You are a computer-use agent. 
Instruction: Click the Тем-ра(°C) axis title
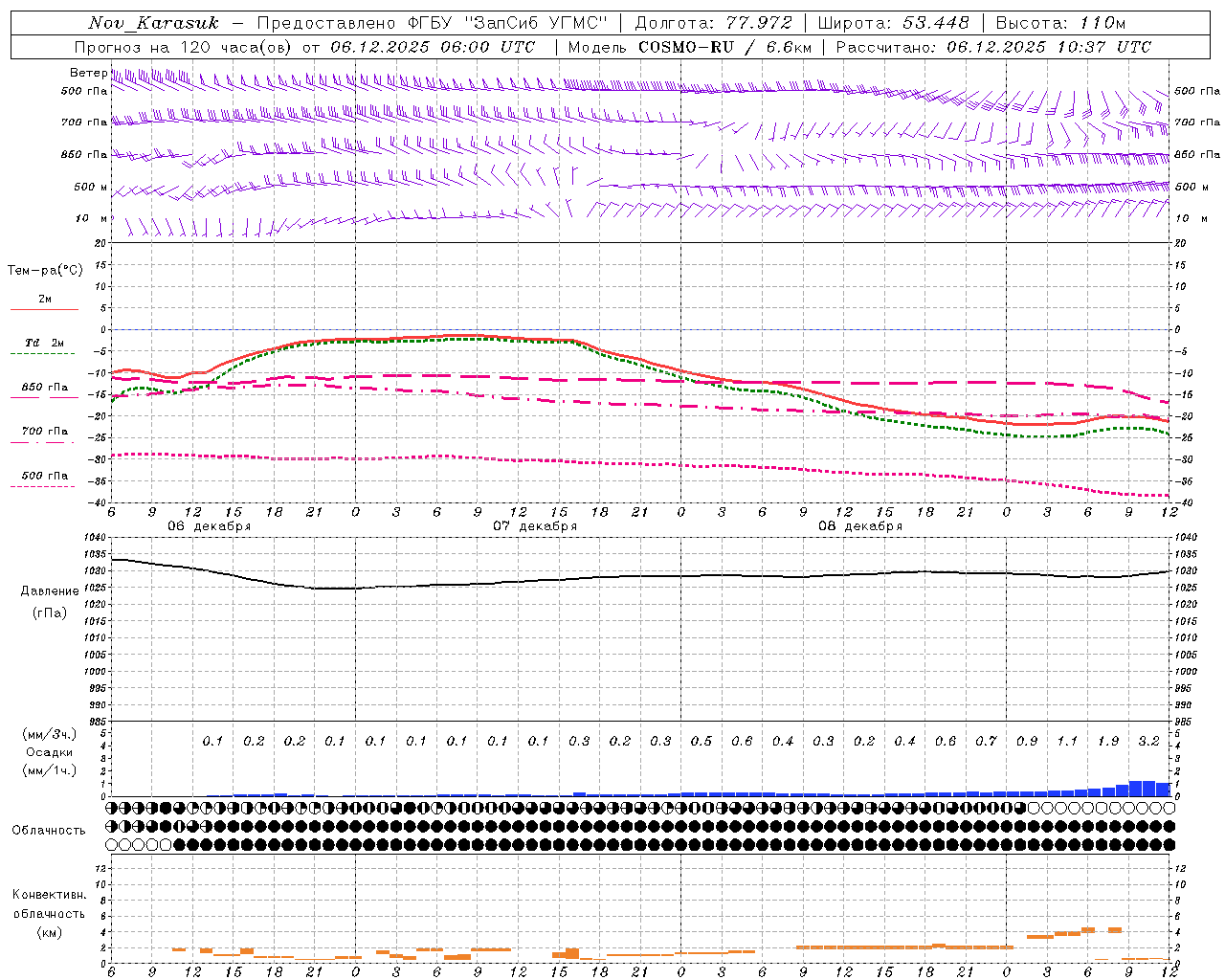click(45, 271)
